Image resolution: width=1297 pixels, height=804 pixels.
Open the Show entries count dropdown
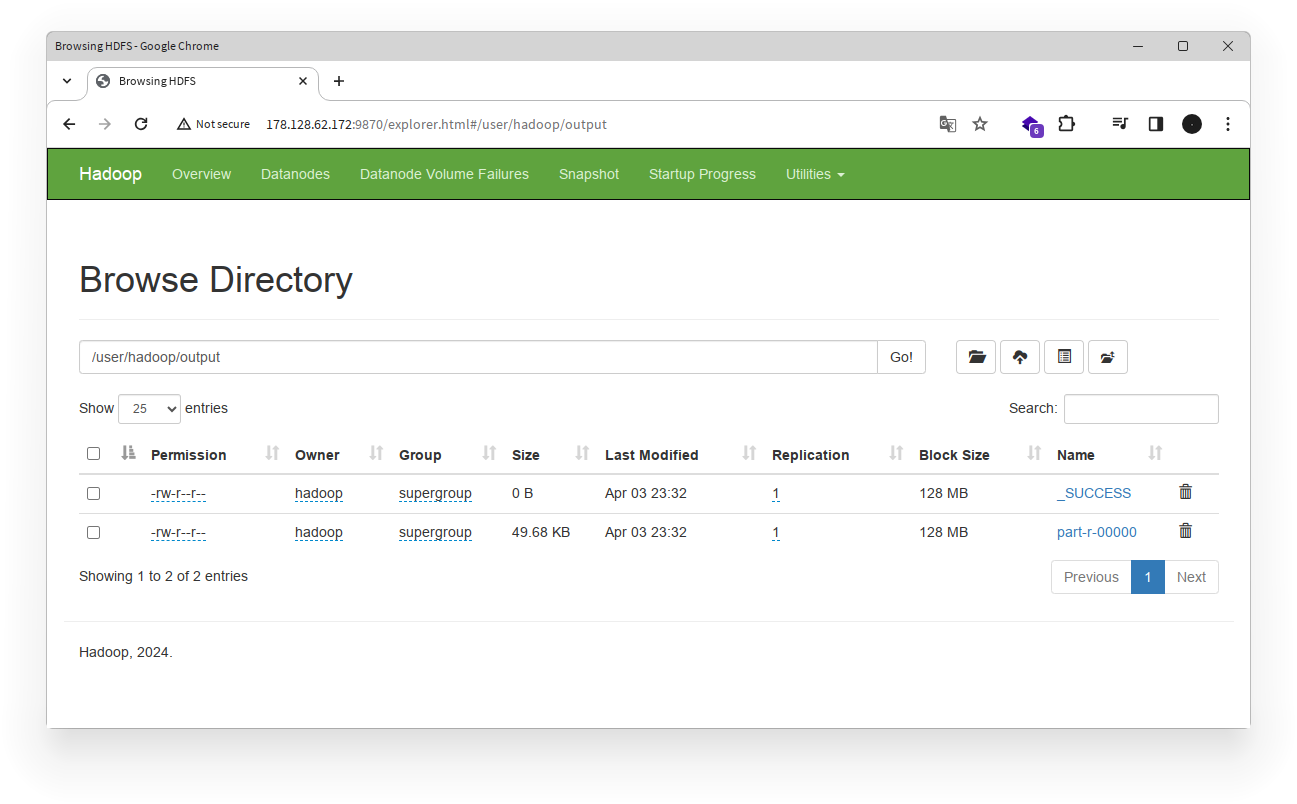tap(149, 409)
